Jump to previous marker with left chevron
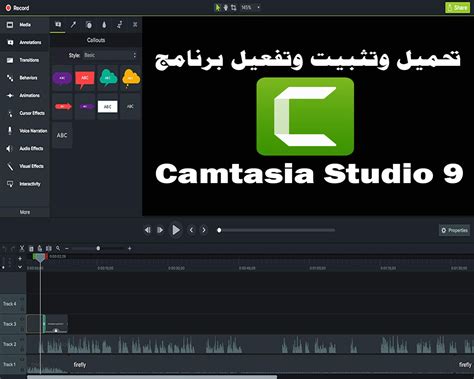 tap(191, 230)
